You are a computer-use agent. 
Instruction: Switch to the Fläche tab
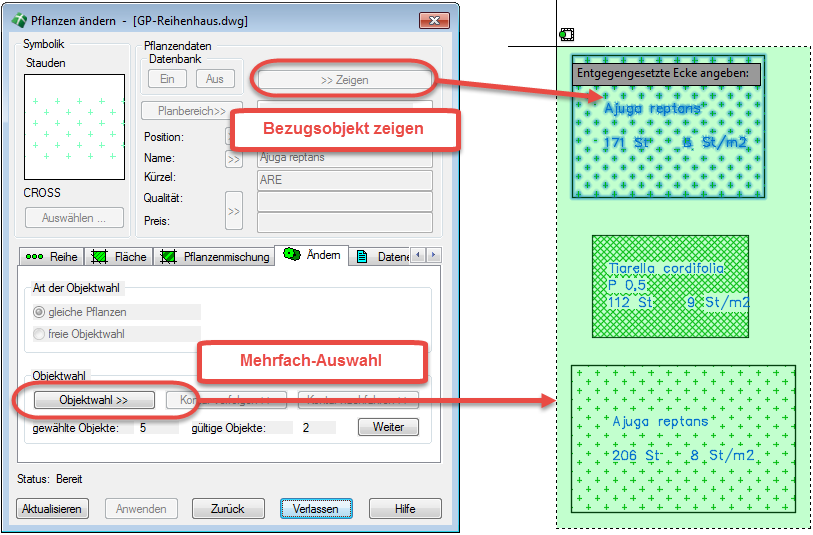pyautogui.click(x=119, y=257)
